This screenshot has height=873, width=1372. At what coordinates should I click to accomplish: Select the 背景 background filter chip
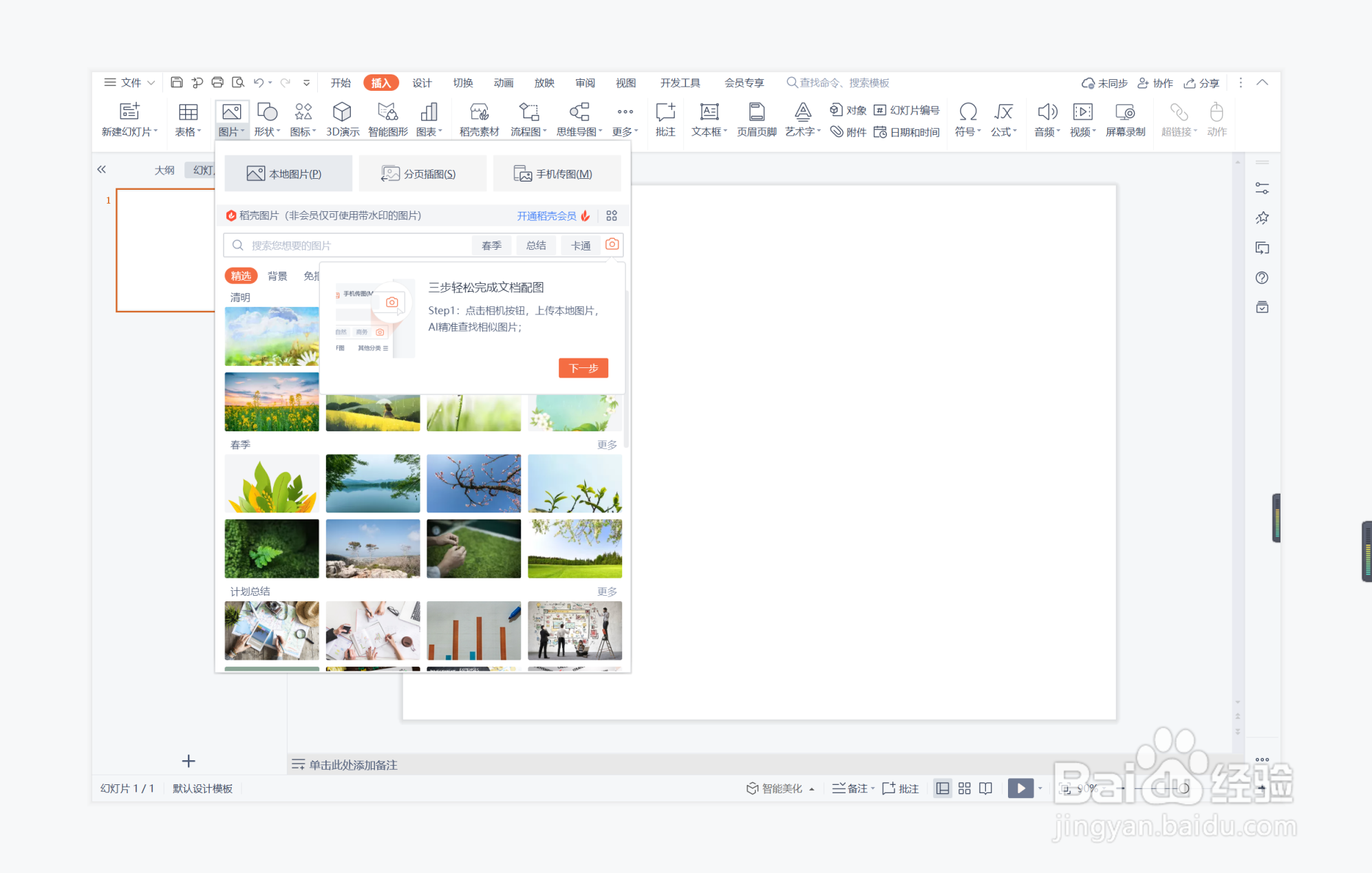[x=277, y=276]
